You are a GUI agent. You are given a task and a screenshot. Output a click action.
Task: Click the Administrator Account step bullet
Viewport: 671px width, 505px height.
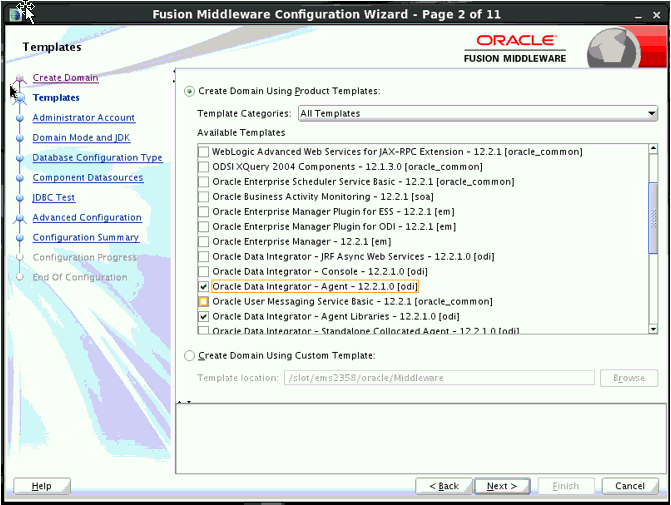coord(19,118)
